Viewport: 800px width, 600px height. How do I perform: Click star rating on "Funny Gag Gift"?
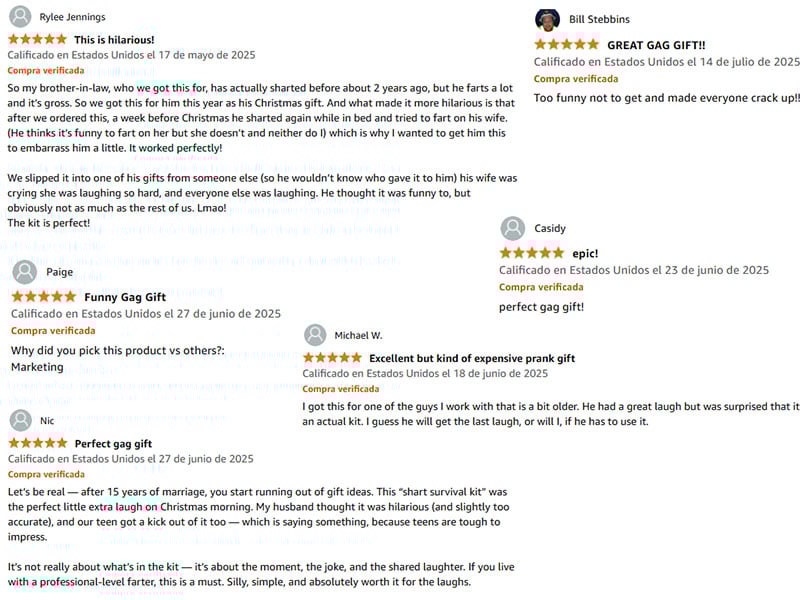(43, 297)
